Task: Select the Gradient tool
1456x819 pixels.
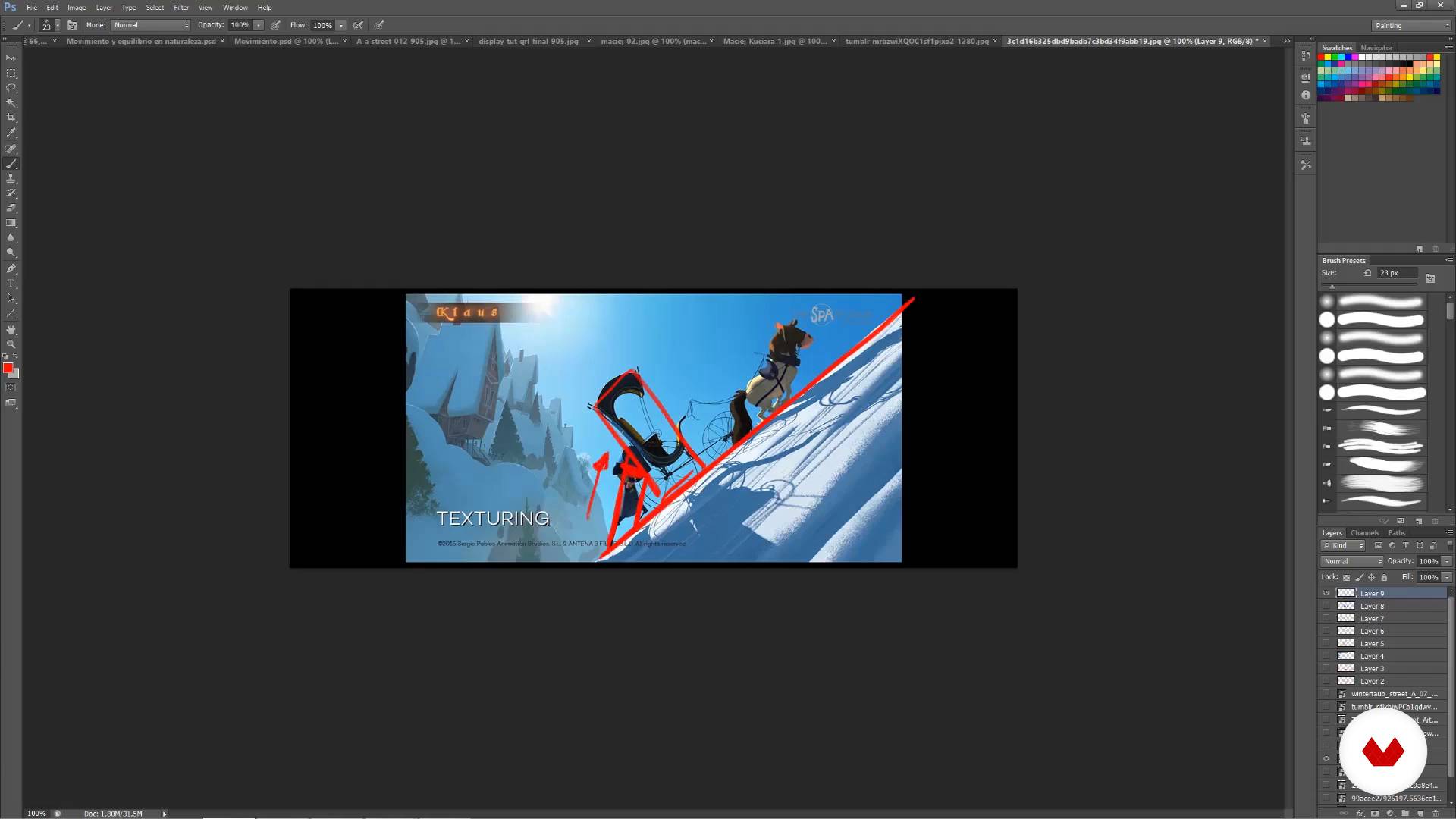Action: tap(11, 223)
